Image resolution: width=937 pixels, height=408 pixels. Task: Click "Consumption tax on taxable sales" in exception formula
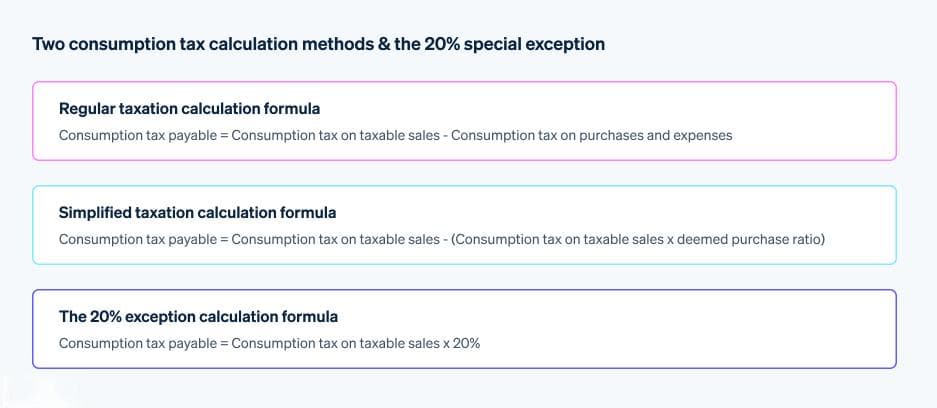click(x=336, y=343)
